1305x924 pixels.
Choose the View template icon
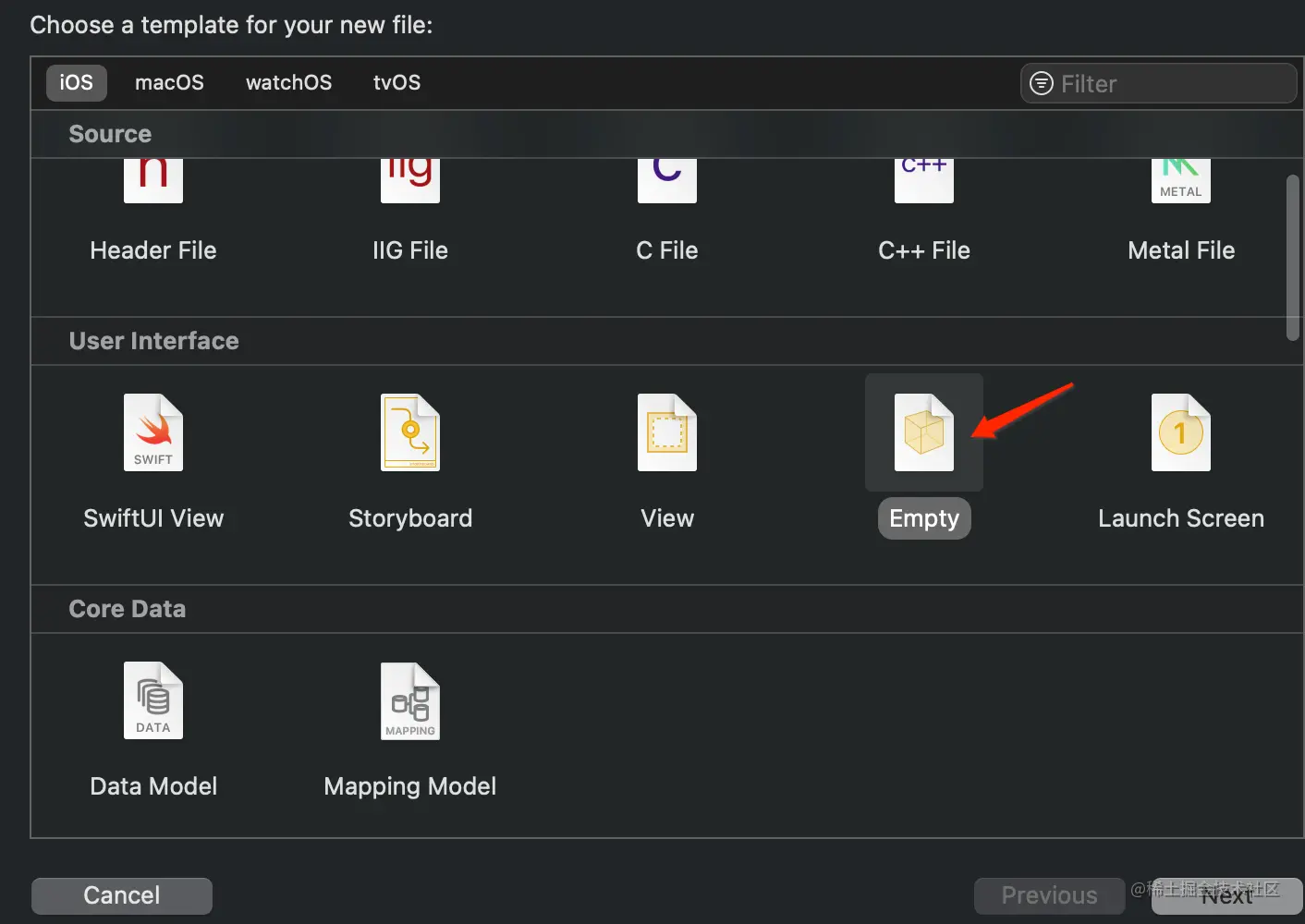click(x=667, y=432)
